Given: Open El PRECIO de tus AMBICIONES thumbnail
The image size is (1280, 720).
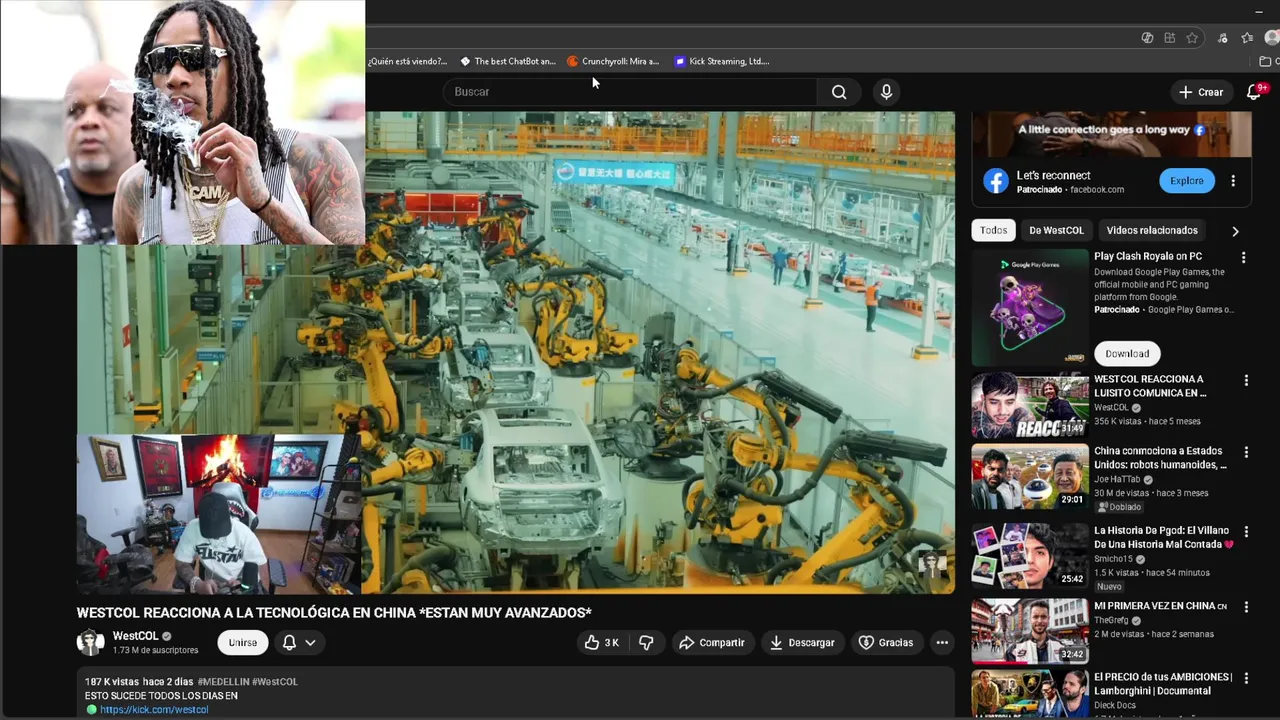Looking at the screenshot, I should (x=1030, y=693).
